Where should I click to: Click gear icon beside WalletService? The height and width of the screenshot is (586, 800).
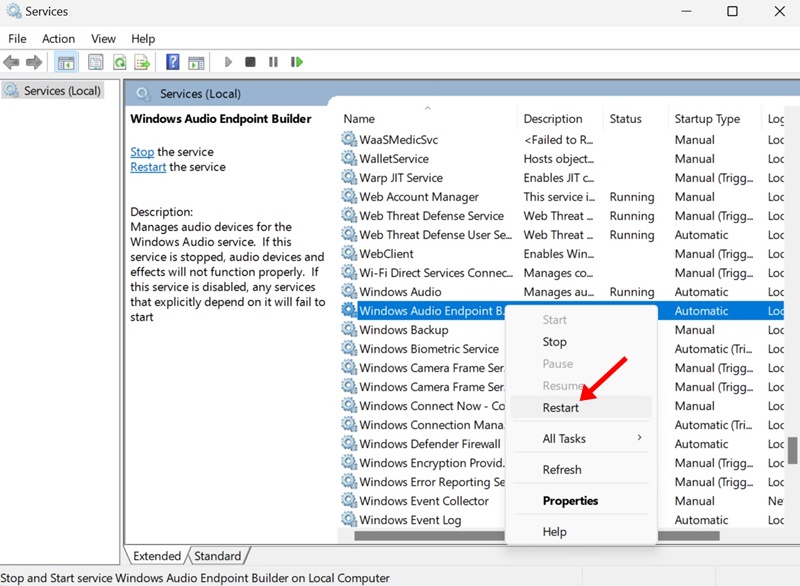[349, 158]
